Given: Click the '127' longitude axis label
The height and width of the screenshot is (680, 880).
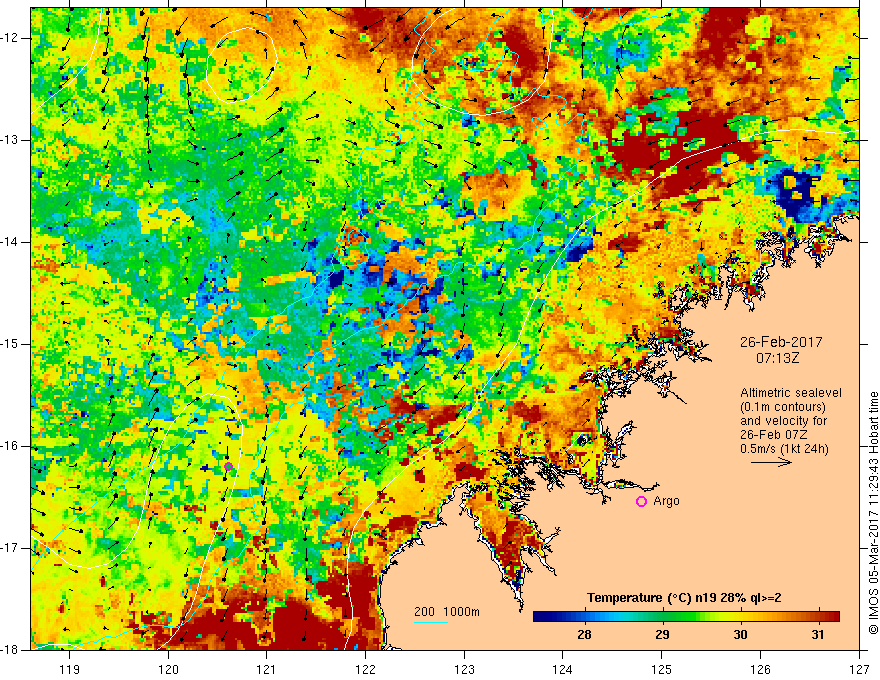Looking at the screenshot, I should [x=859, y=669].
